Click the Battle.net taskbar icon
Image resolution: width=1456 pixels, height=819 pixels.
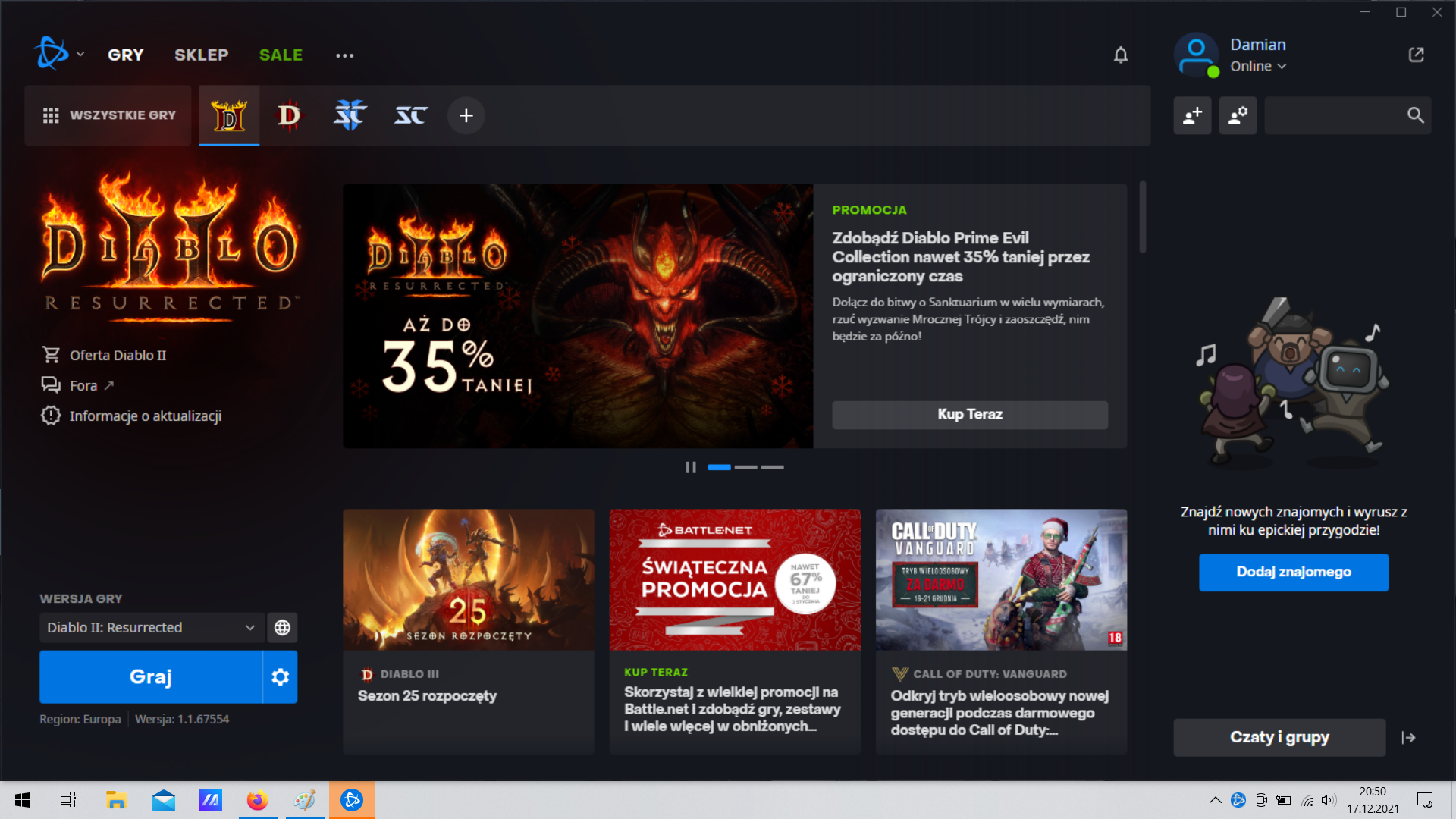(x=352, y=800)
